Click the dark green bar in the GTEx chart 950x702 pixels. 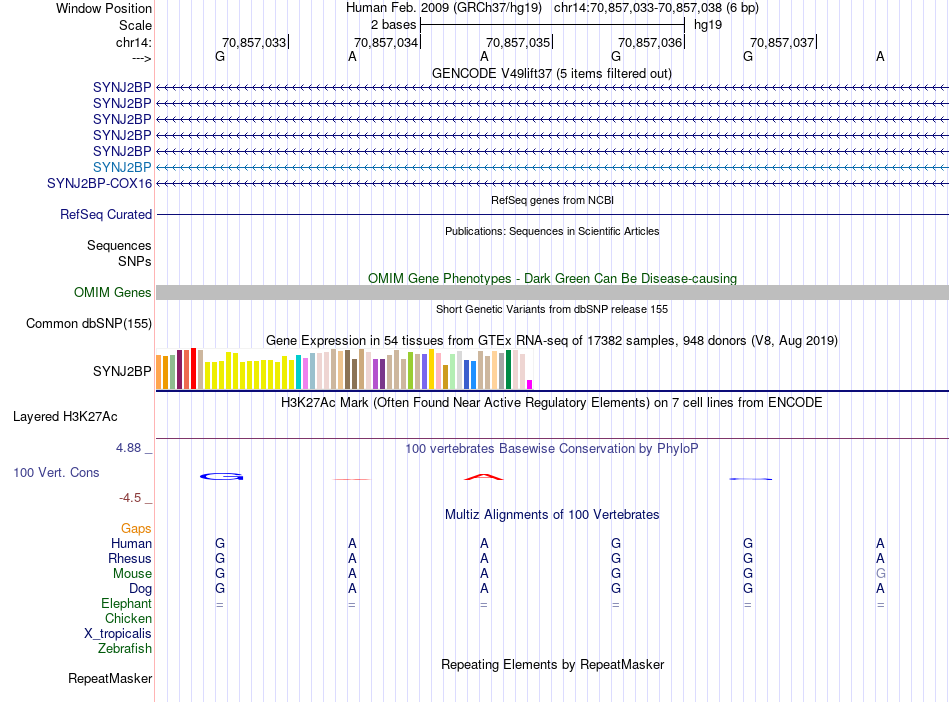pyautogui.click(x=509, y=369)
